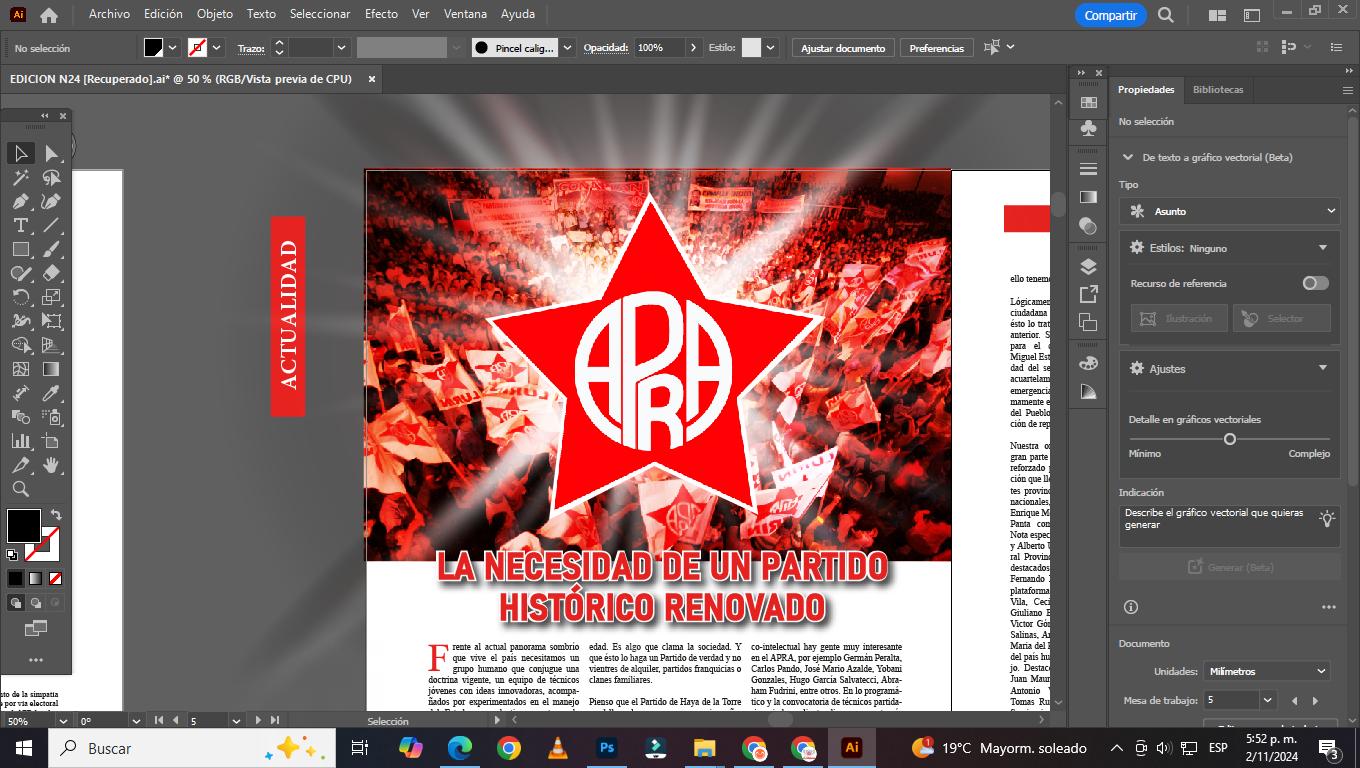Expand the Opacidad value arrow
The height and width of the screenshot is (768, 1360).
693,48
